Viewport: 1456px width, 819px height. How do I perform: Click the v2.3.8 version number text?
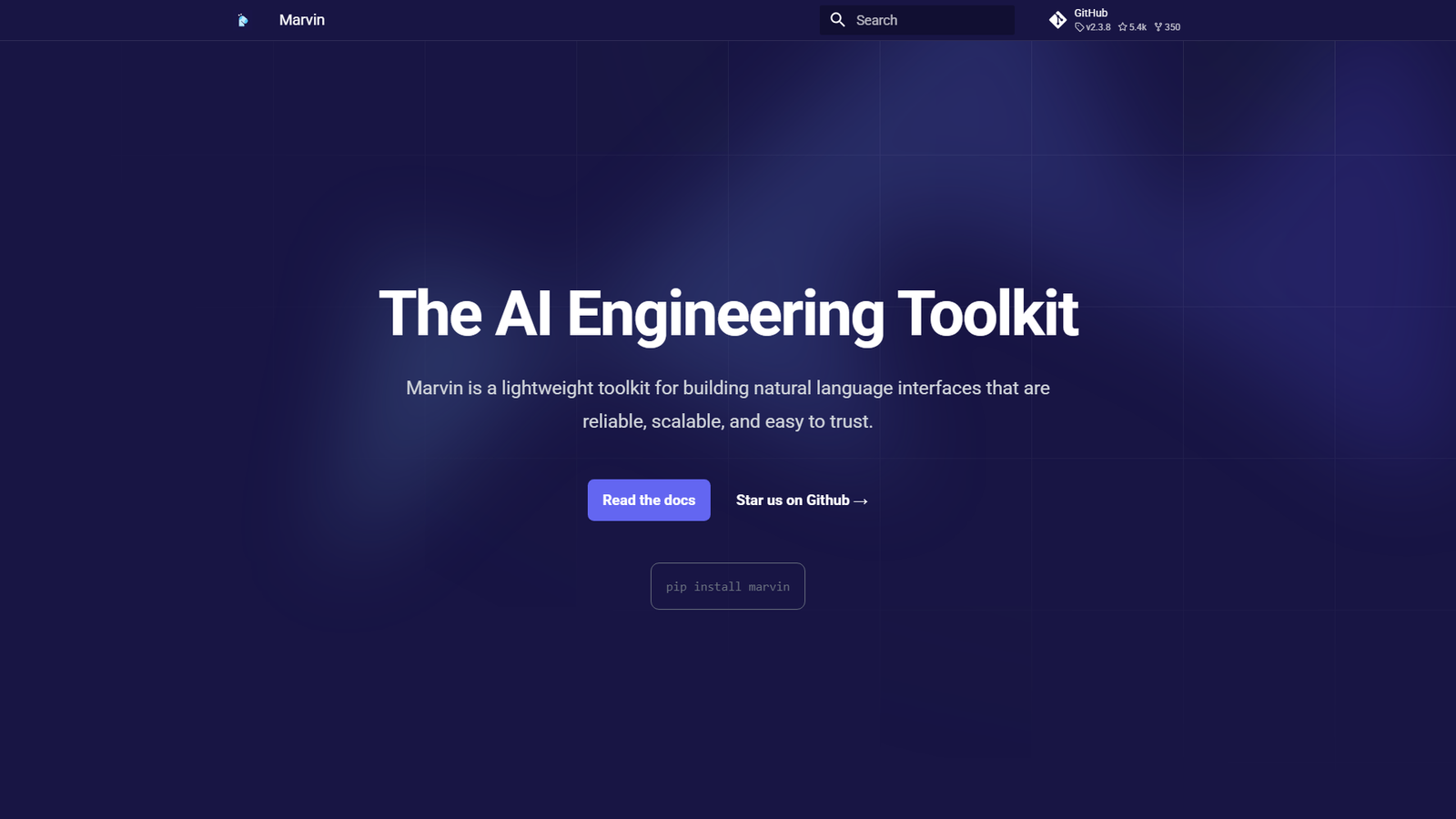coord(1098,27)
